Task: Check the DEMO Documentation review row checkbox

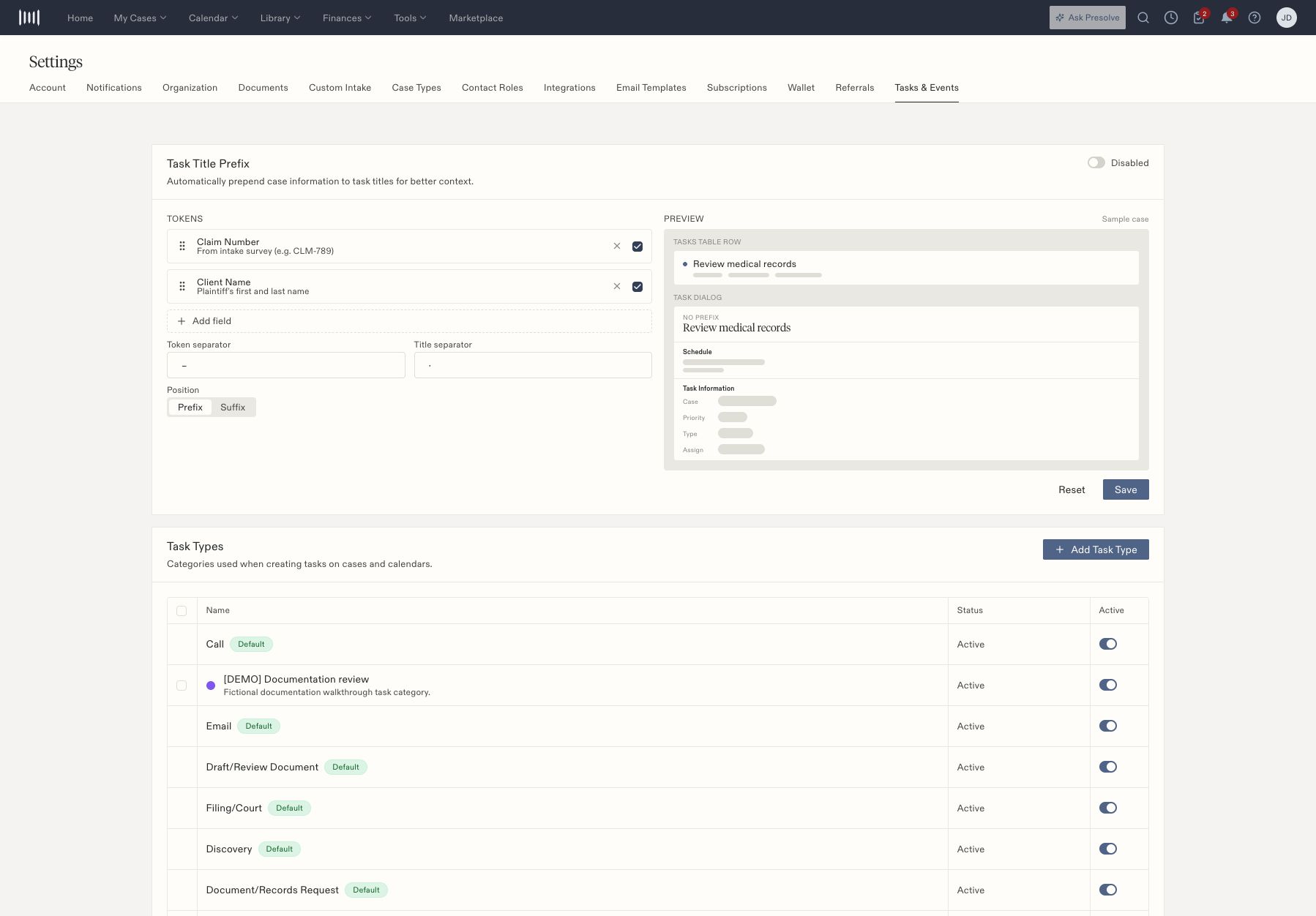Action: coord(182,686)
